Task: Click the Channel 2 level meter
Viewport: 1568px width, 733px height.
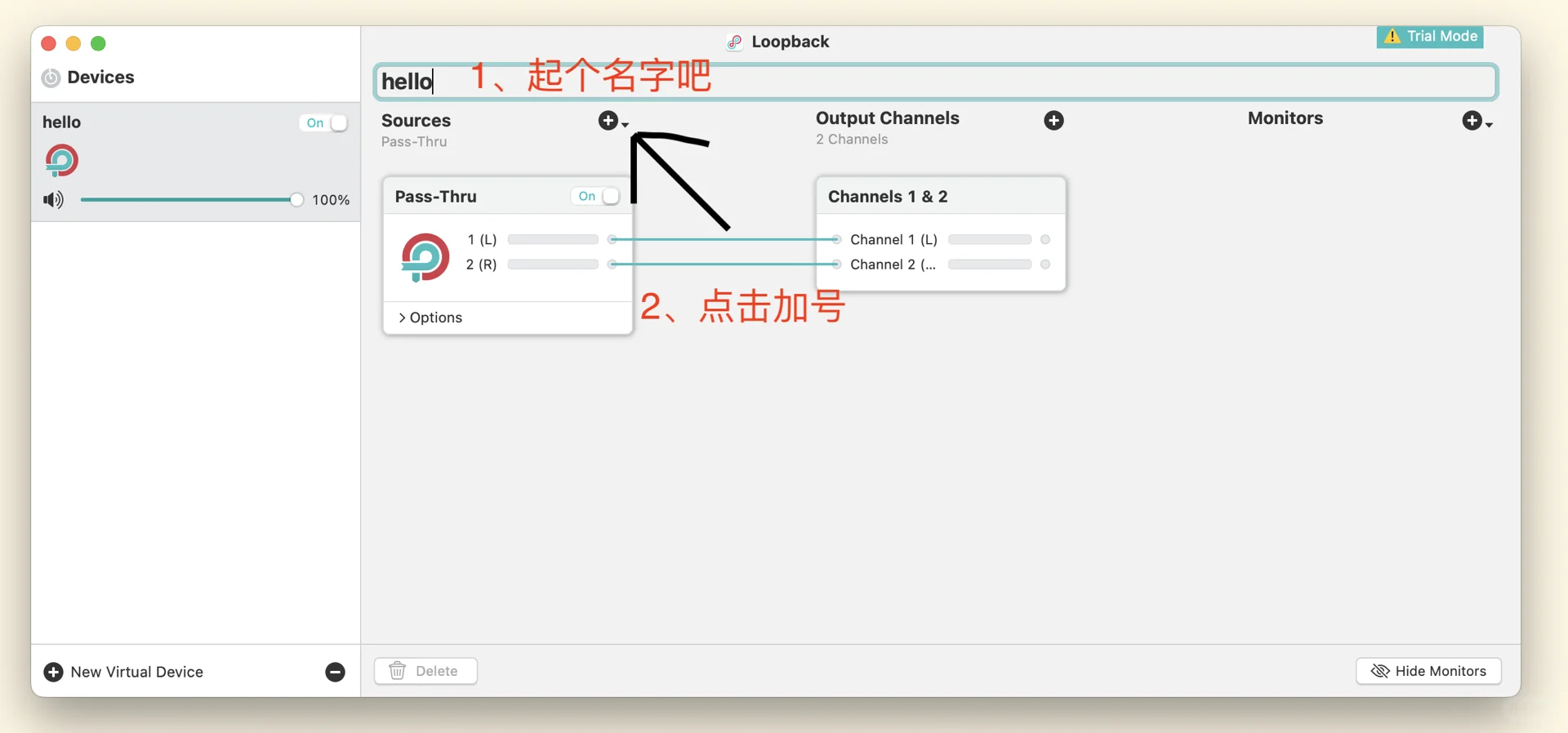Action: click(x=990, y=264)
